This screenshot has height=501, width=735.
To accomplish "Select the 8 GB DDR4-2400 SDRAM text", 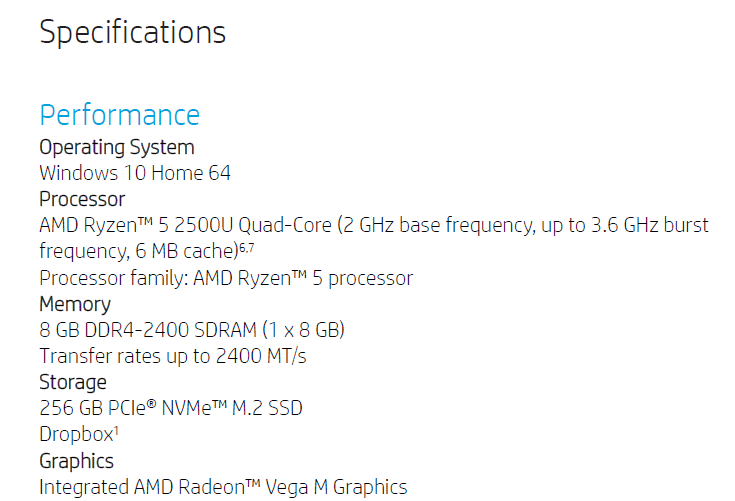I will [x=148, y=330].
